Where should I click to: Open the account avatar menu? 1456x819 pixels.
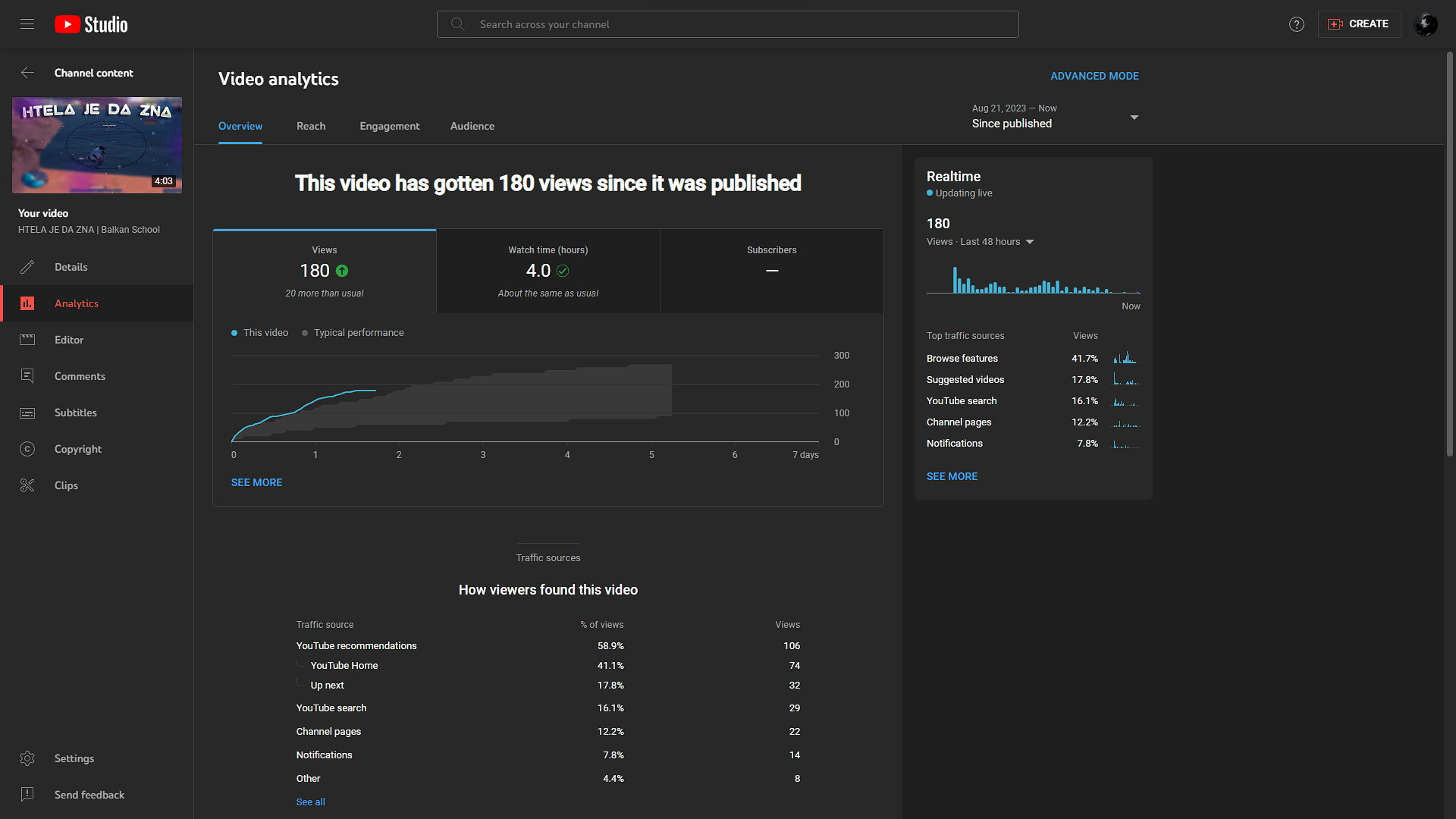[x=1426, y=24]
